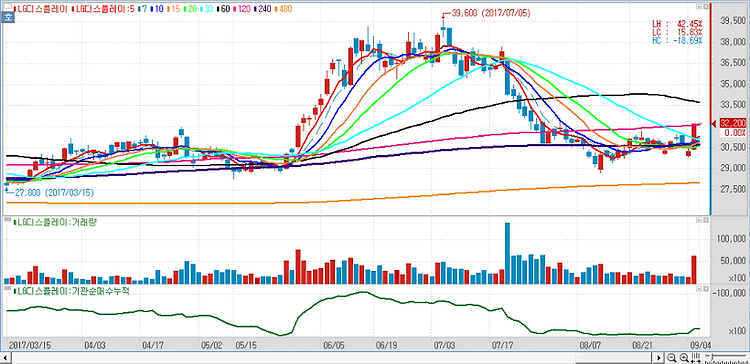Click the 05/02 date axis label
Image resolution: width=750 pixels, height=364 pixels.
pos(211,345)
